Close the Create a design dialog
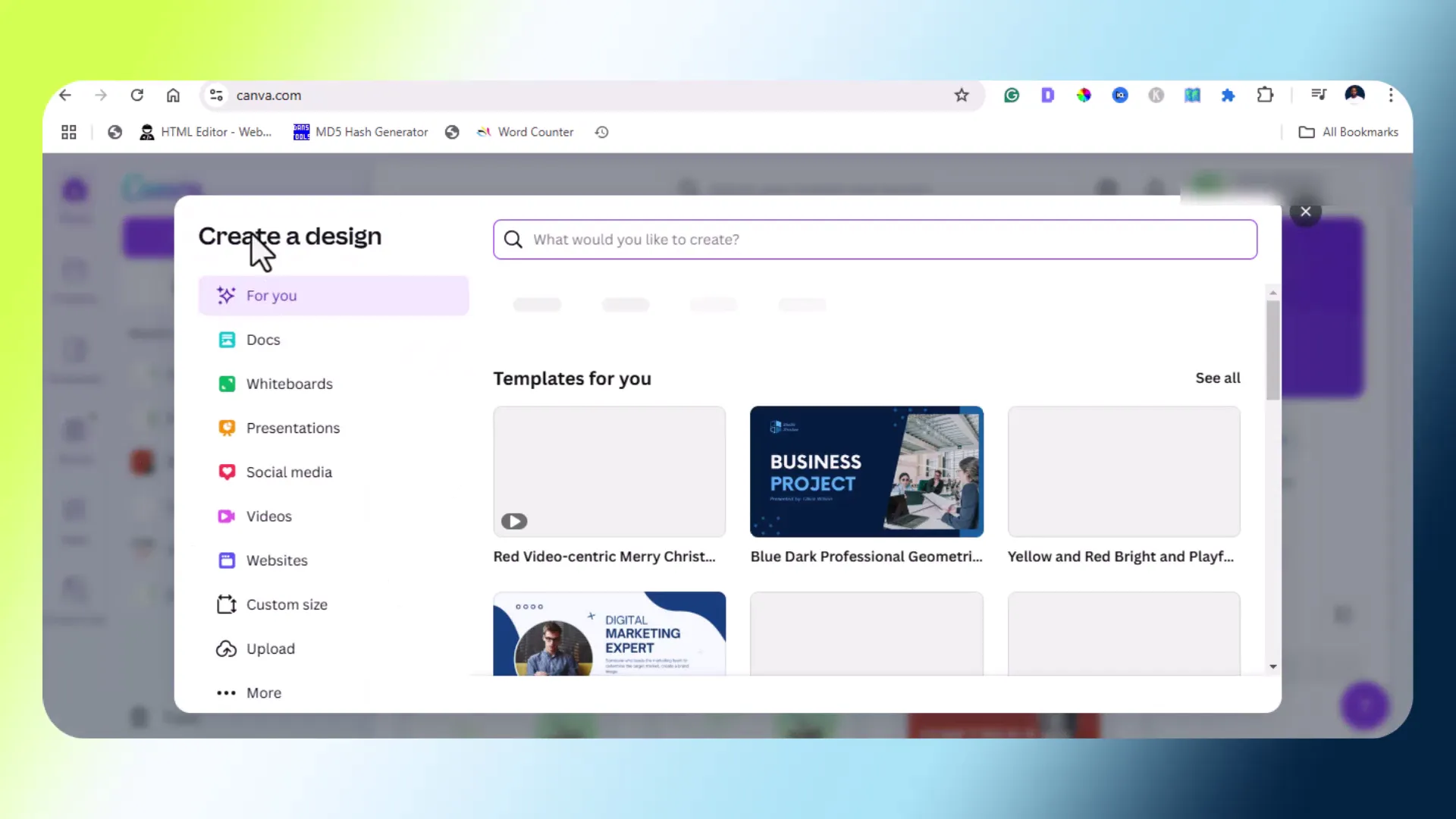The height and width of the screenshot is (819, 1456). [1306, 212]
